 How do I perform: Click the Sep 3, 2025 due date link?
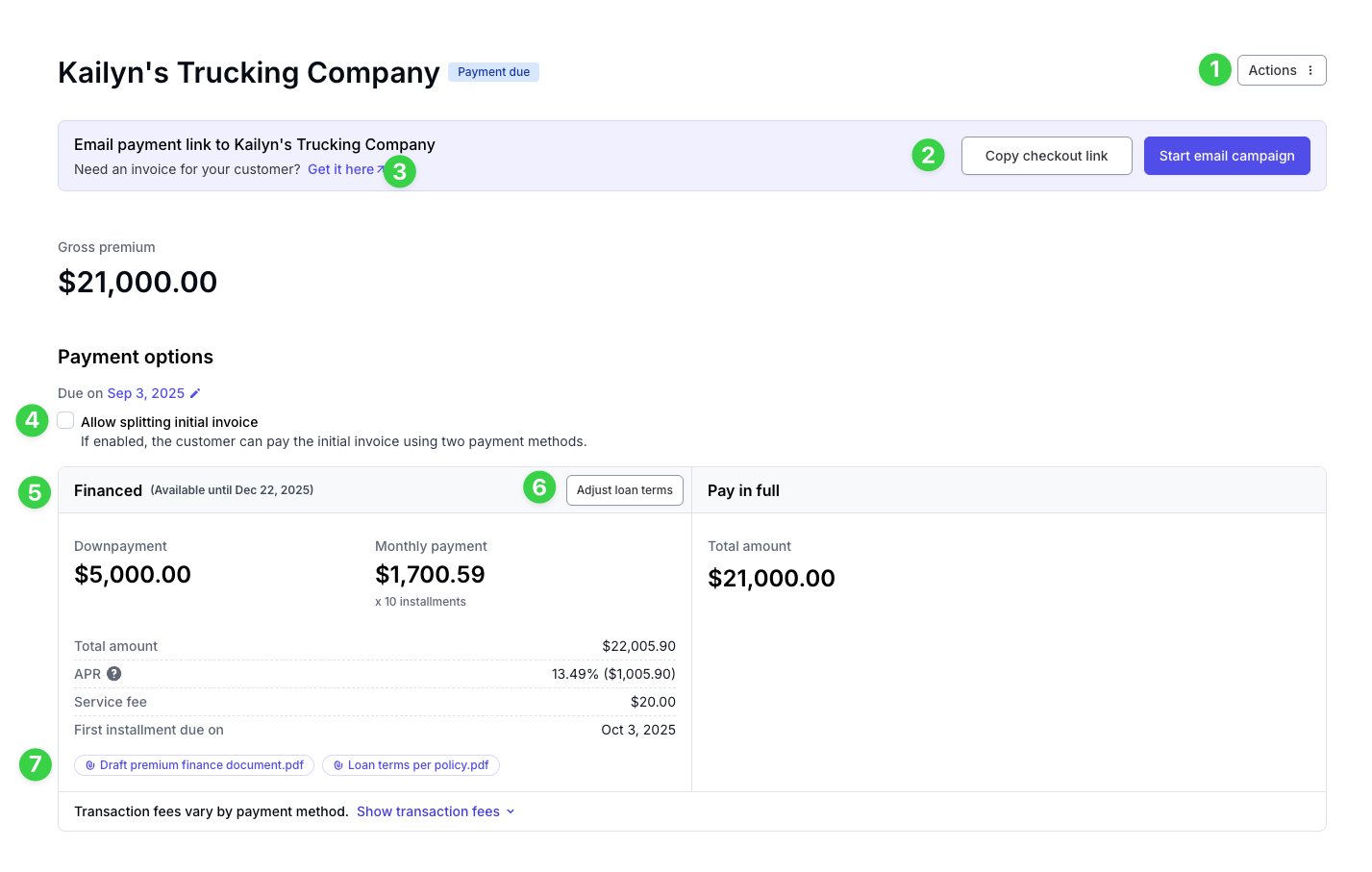tap(146, 393)
